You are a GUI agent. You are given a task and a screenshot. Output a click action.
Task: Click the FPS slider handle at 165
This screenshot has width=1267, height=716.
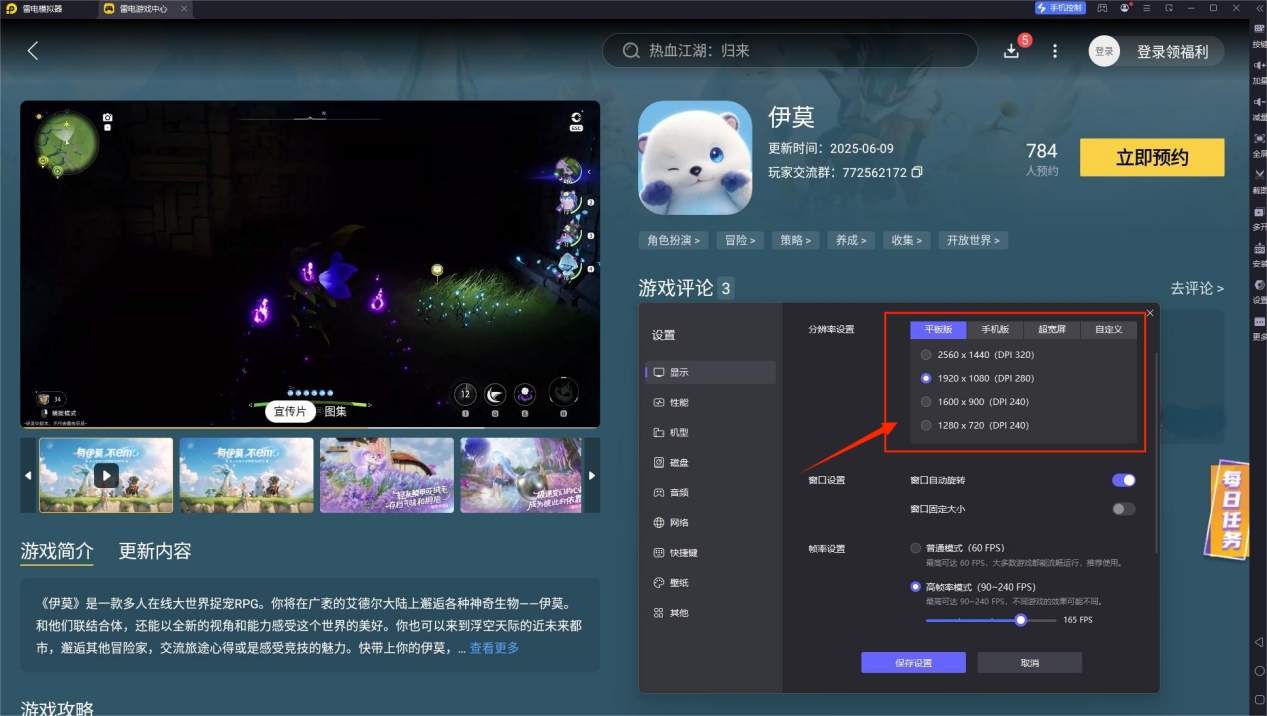pos(1021,620)
